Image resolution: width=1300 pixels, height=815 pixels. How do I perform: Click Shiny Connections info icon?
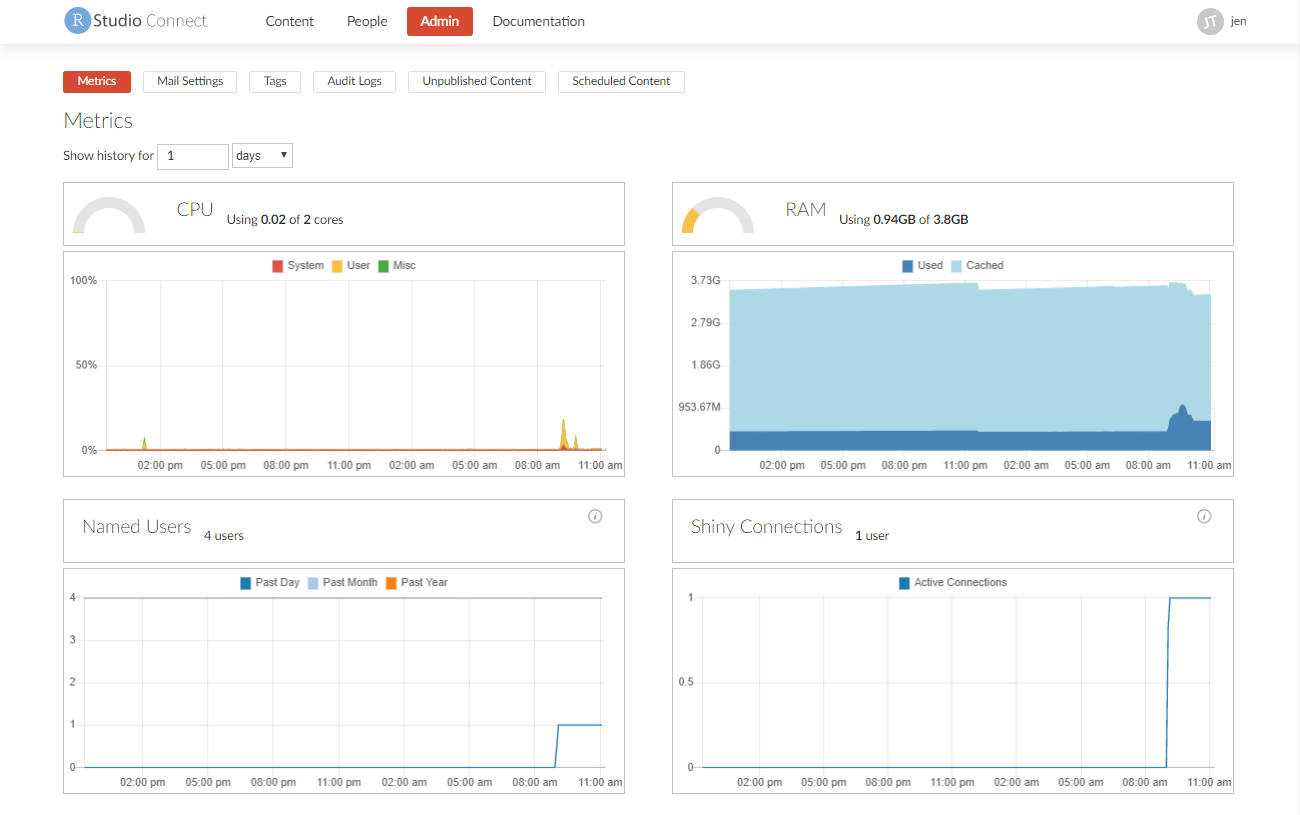click(1204, 516)
